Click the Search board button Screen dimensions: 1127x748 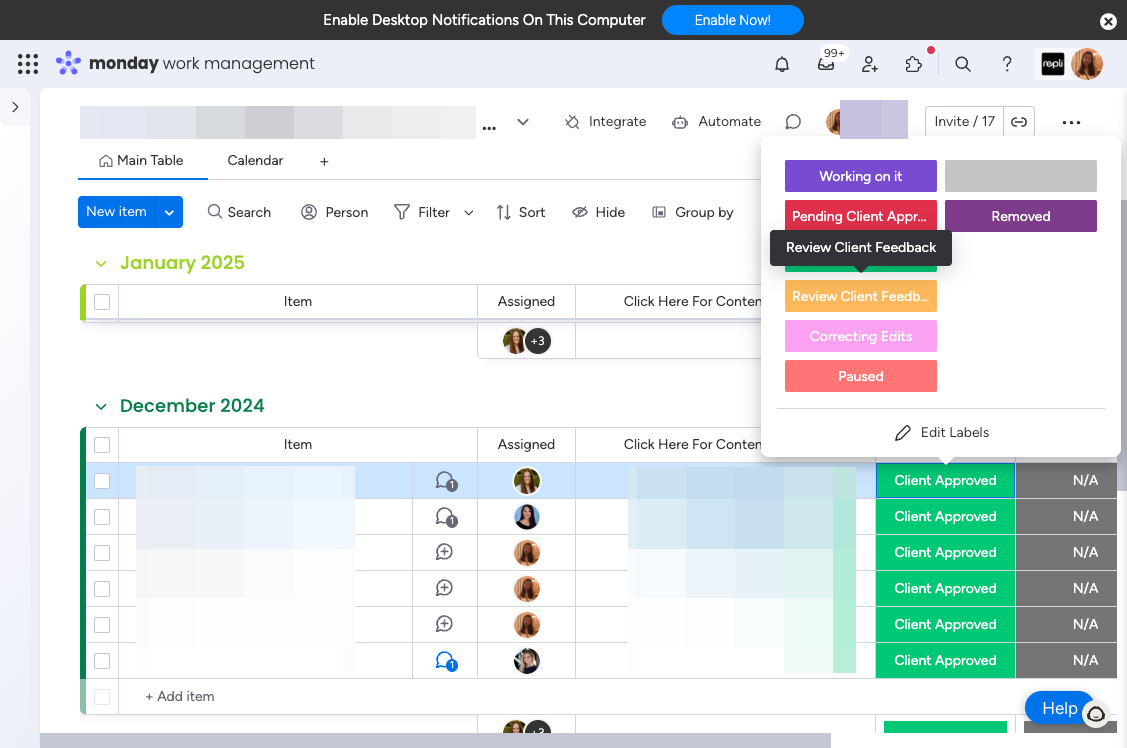(239, 212)
